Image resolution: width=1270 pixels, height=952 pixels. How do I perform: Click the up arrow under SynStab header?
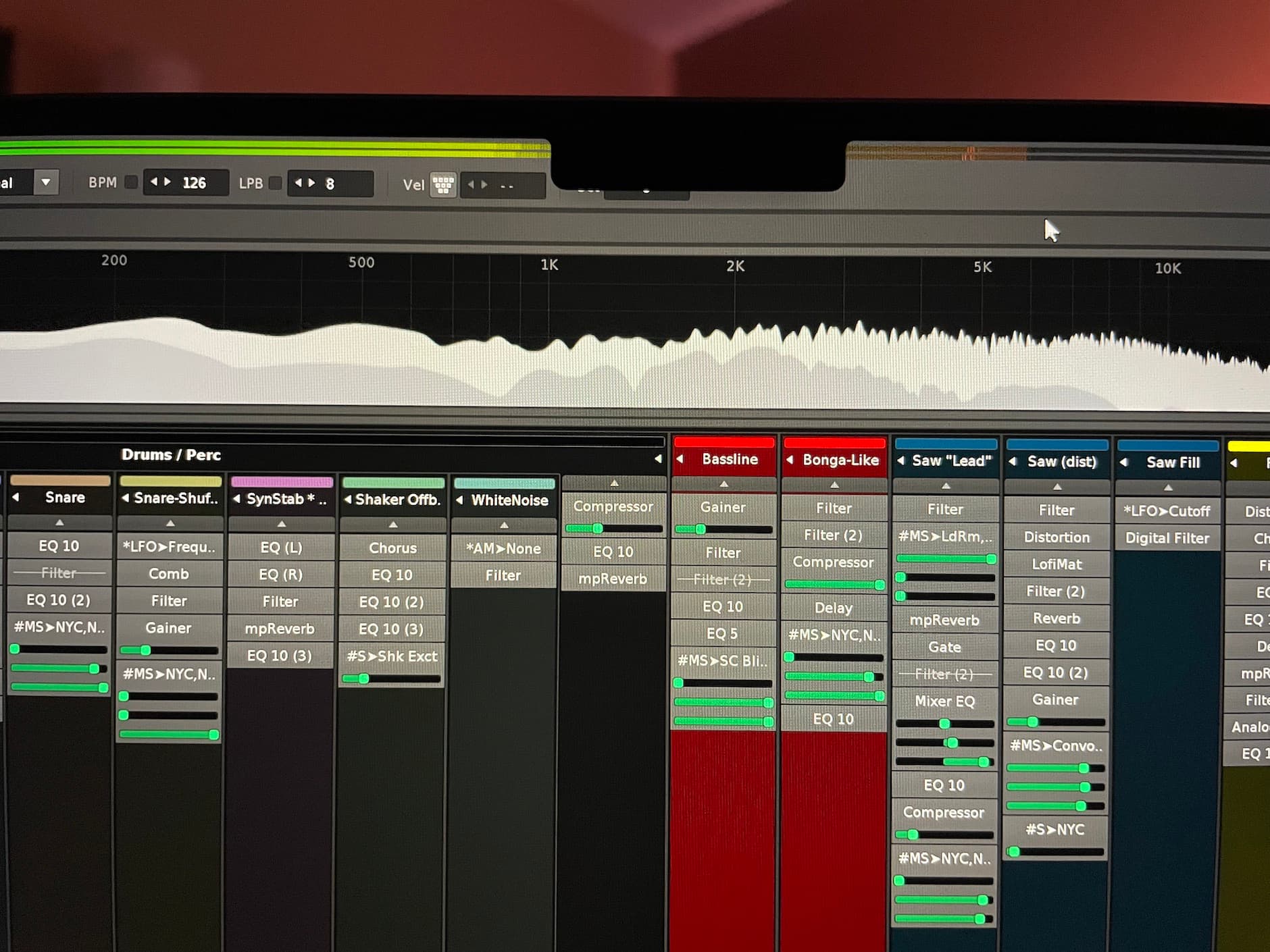coord(282,524)
